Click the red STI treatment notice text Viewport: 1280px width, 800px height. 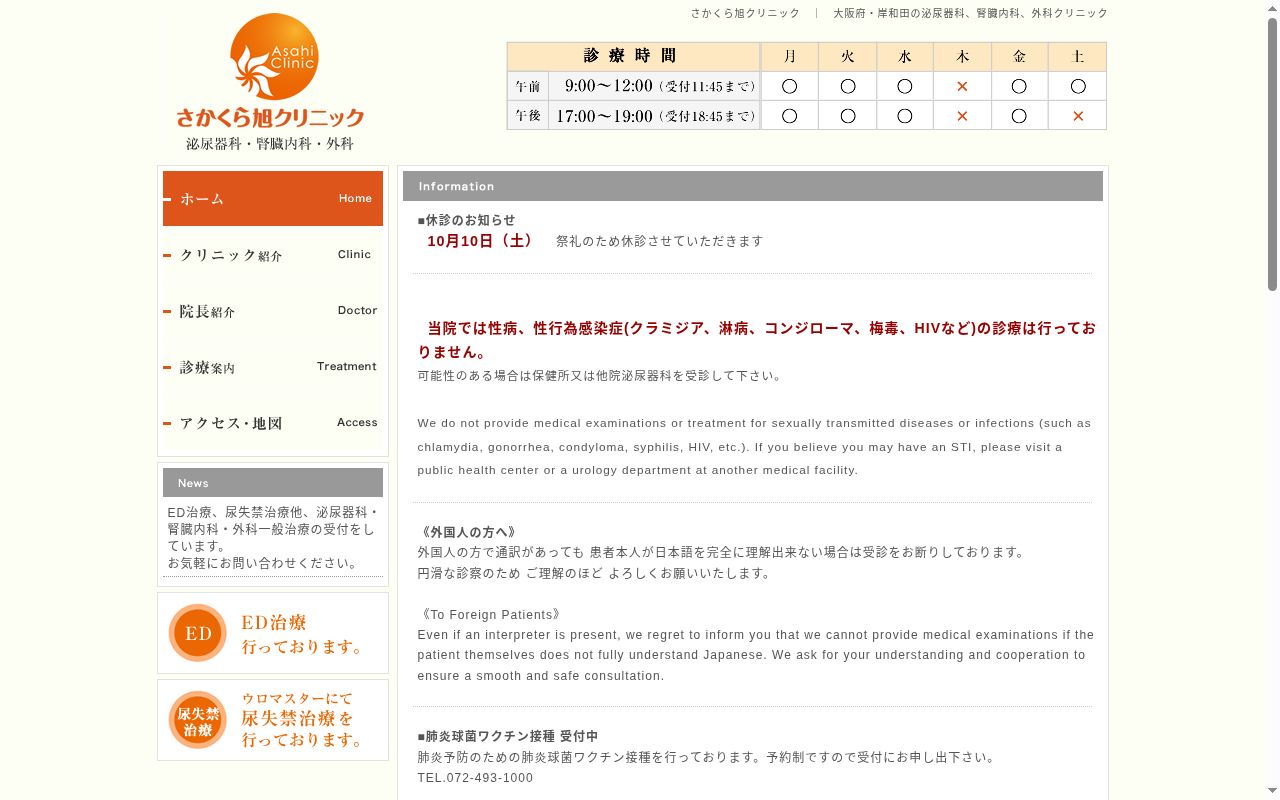[757, 340]
